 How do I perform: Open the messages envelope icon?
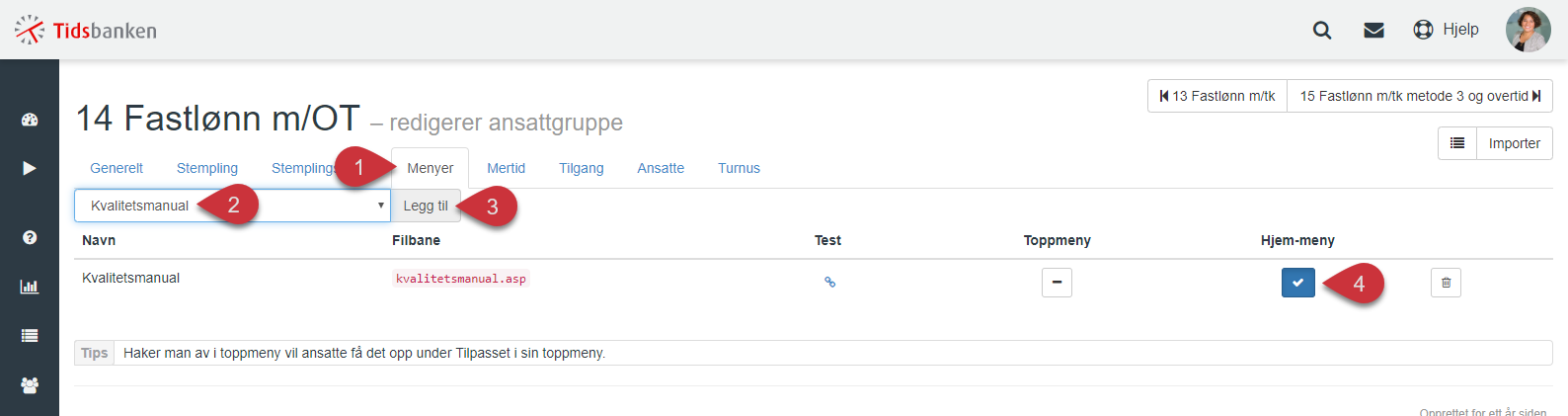tap(1373, 30)
